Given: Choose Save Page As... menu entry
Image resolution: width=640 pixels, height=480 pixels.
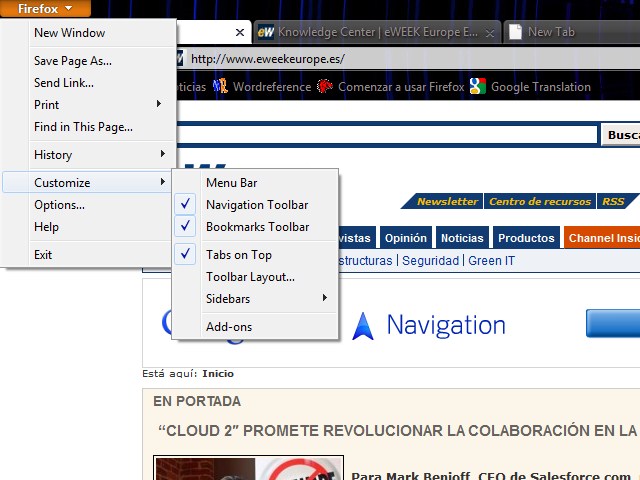Looking at the screenshot, I should 73,61.
